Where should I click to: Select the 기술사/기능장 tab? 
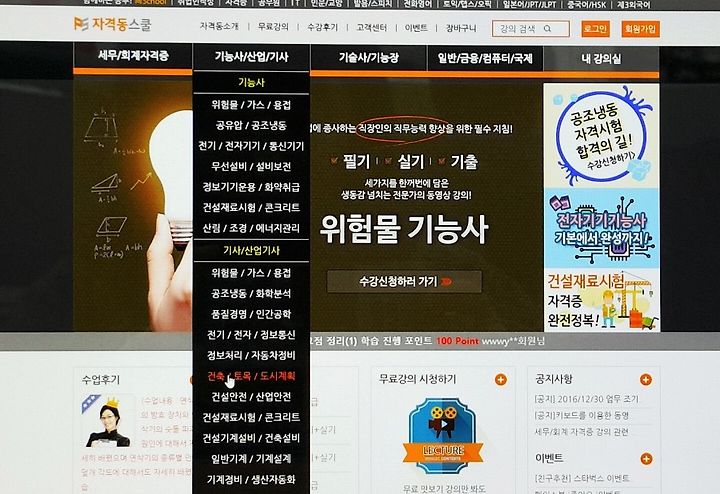click(369, 58)
